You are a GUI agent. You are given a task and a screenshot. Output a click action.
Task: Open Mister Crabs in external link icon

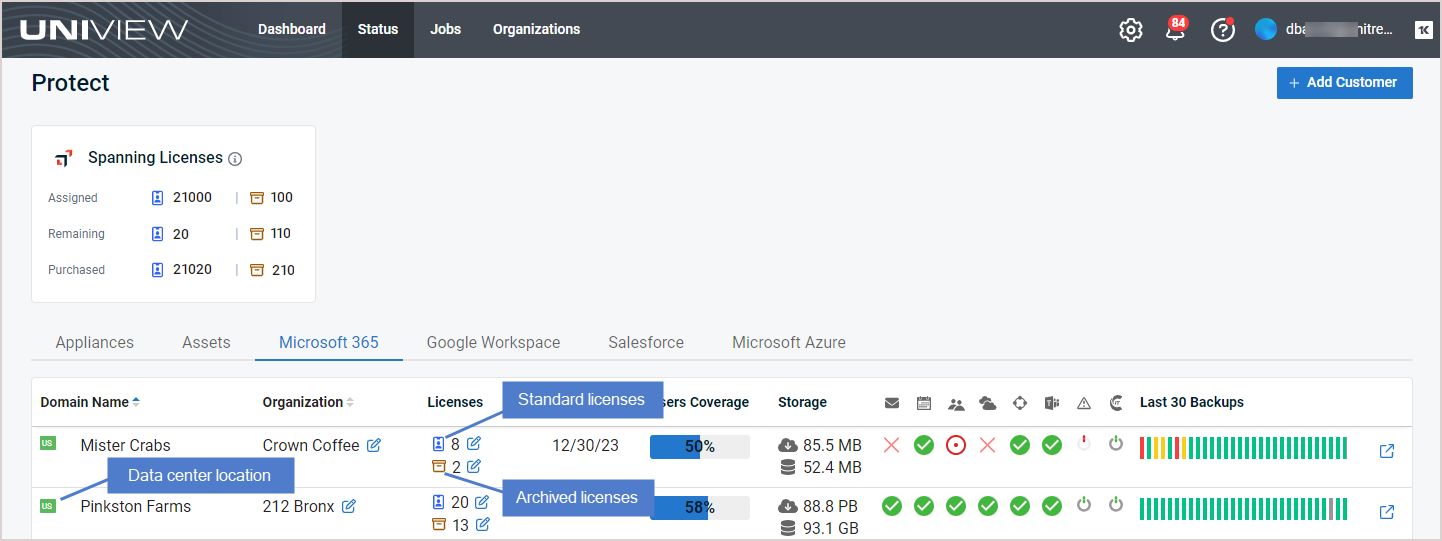pyautogui.click(x=1387, y=451)
